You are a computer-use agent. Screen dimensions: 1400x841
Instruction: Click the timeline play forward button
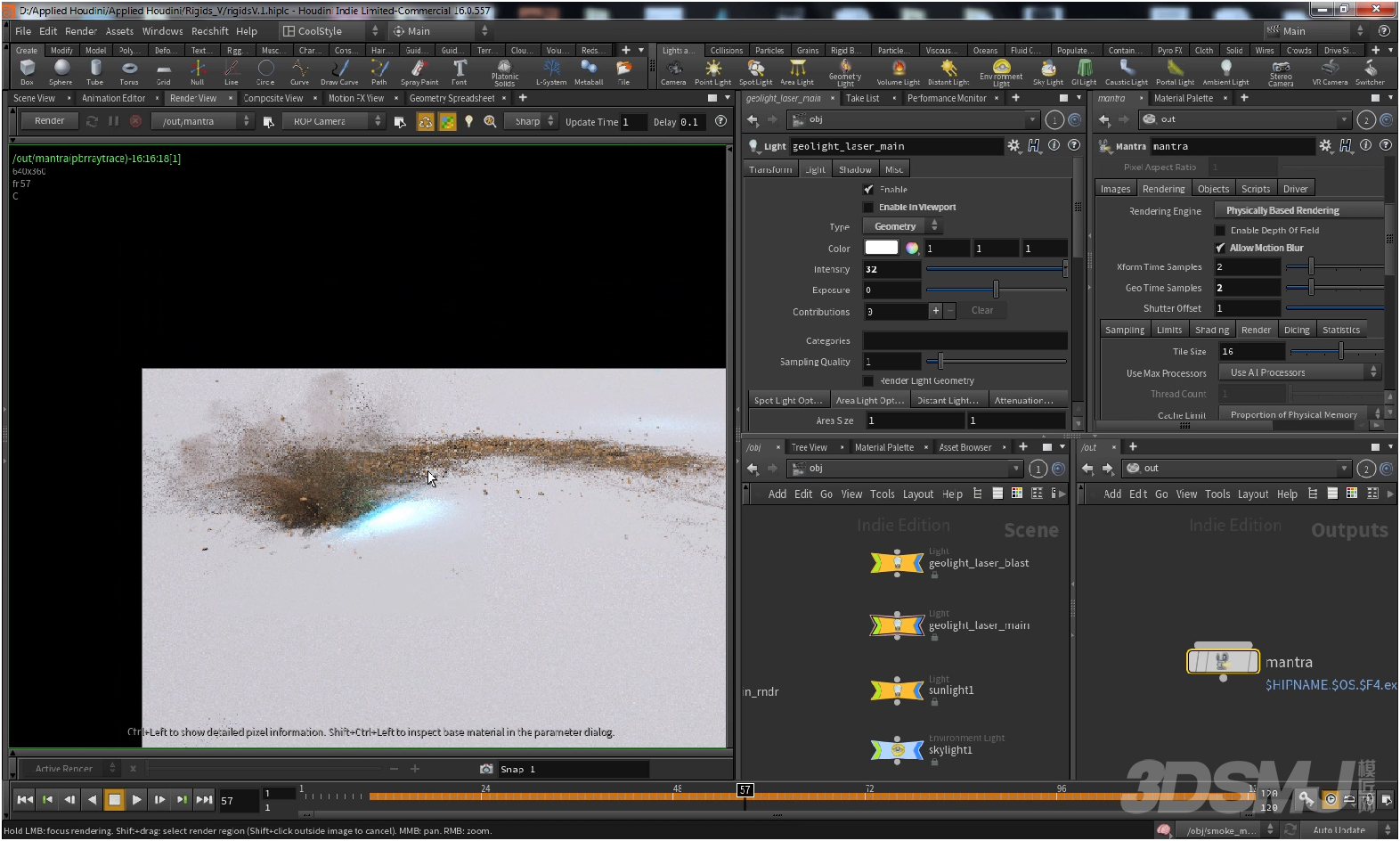136,799
